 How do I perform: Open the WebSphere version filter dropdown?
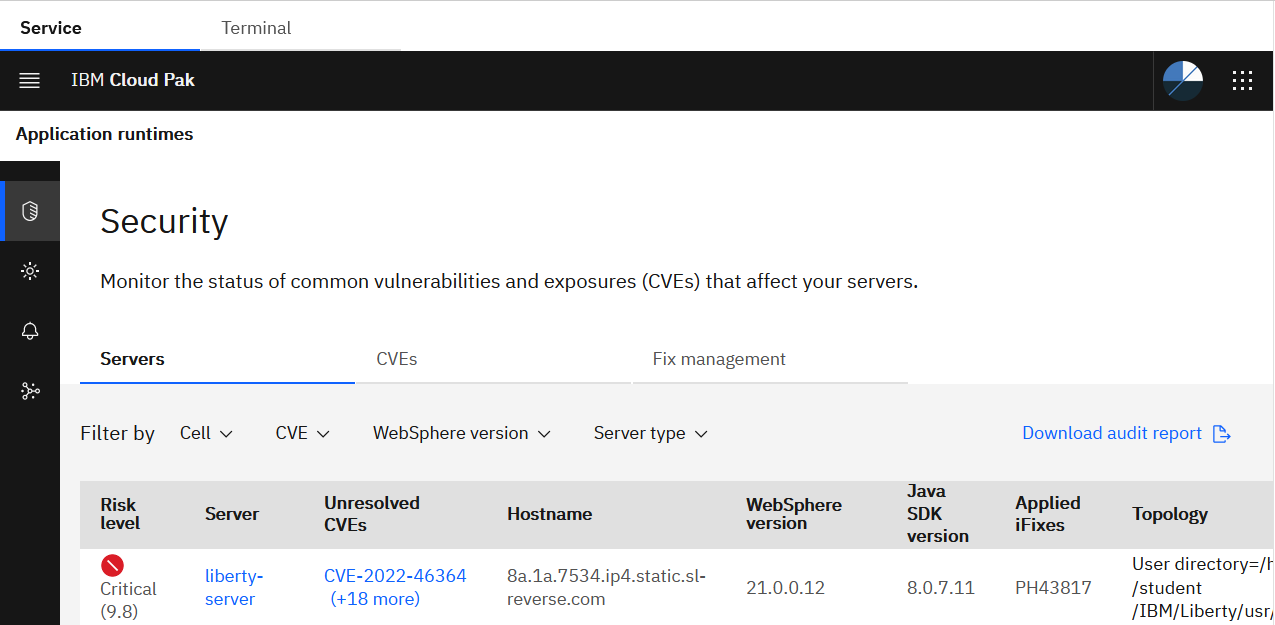coord(462,433)
